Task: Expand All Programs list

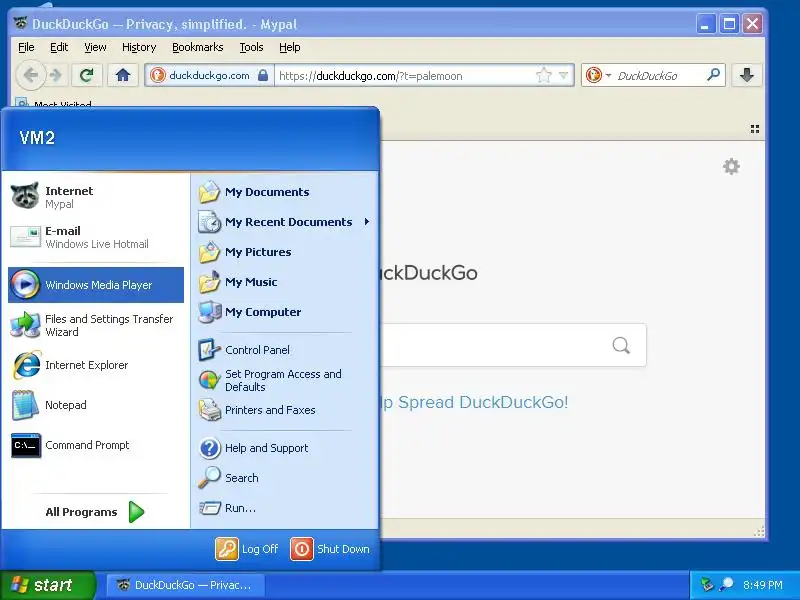Action: pyautogui.click(x=95, y=512)
